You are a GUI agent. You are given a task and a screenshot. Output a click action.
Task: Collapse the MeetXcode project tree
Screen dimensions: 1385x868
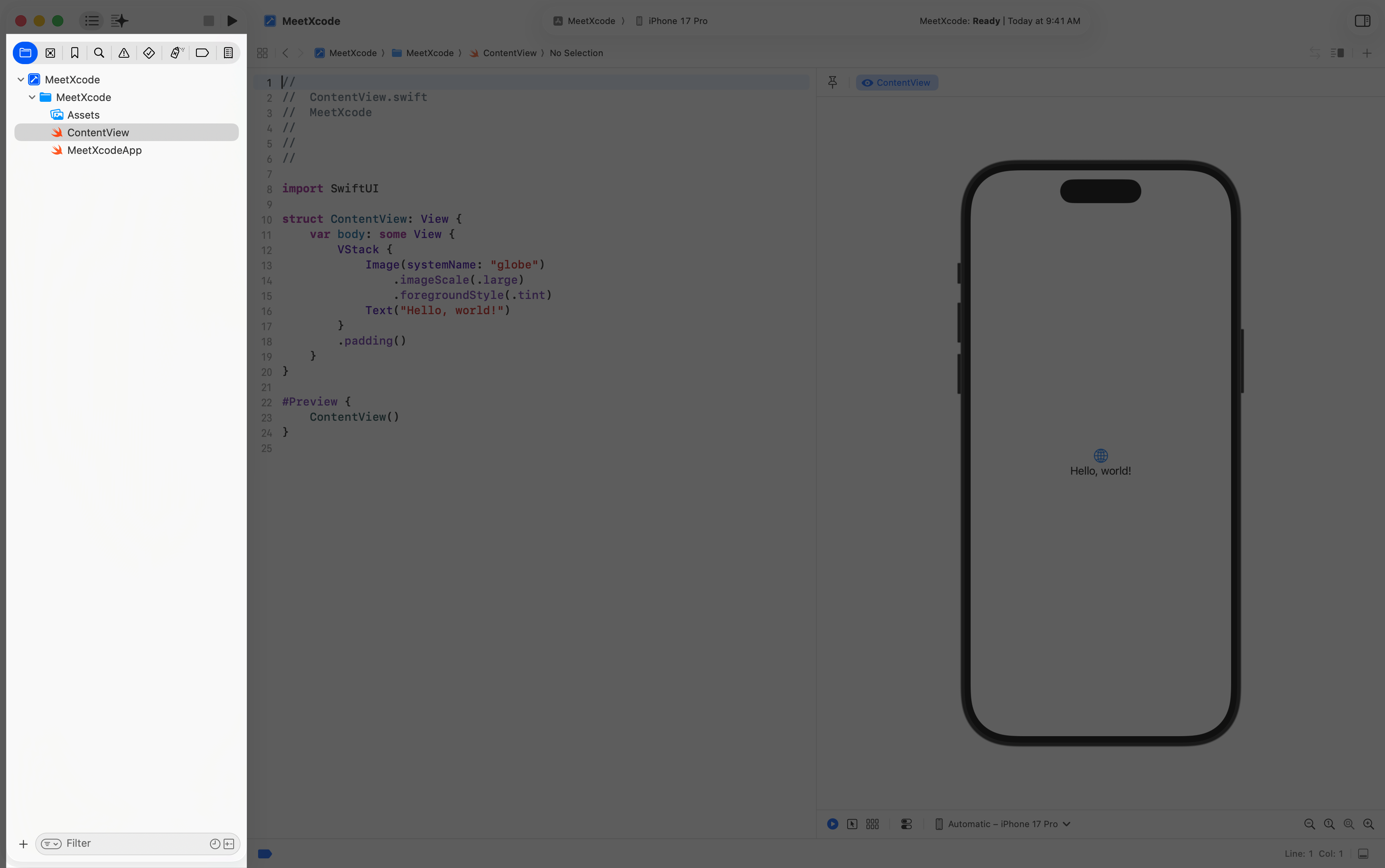20,79
